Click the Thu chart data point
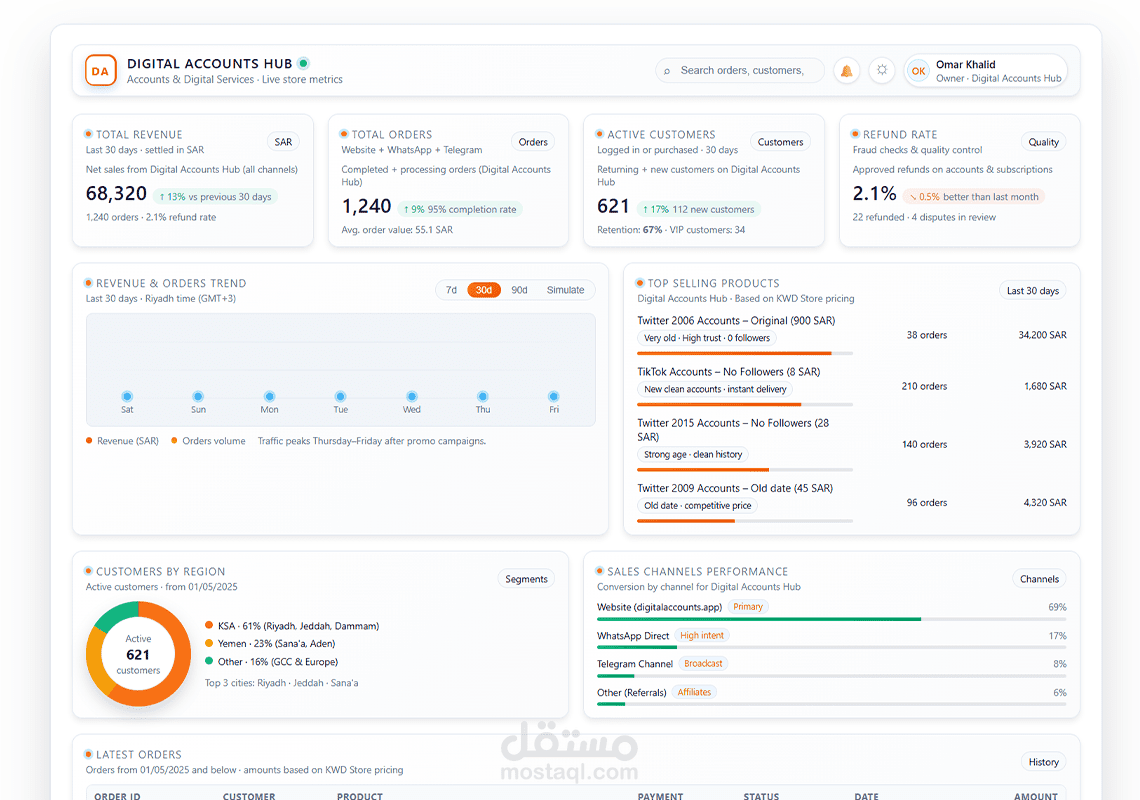The height and width of the screenshot is (800, 1140). (483, 396)
